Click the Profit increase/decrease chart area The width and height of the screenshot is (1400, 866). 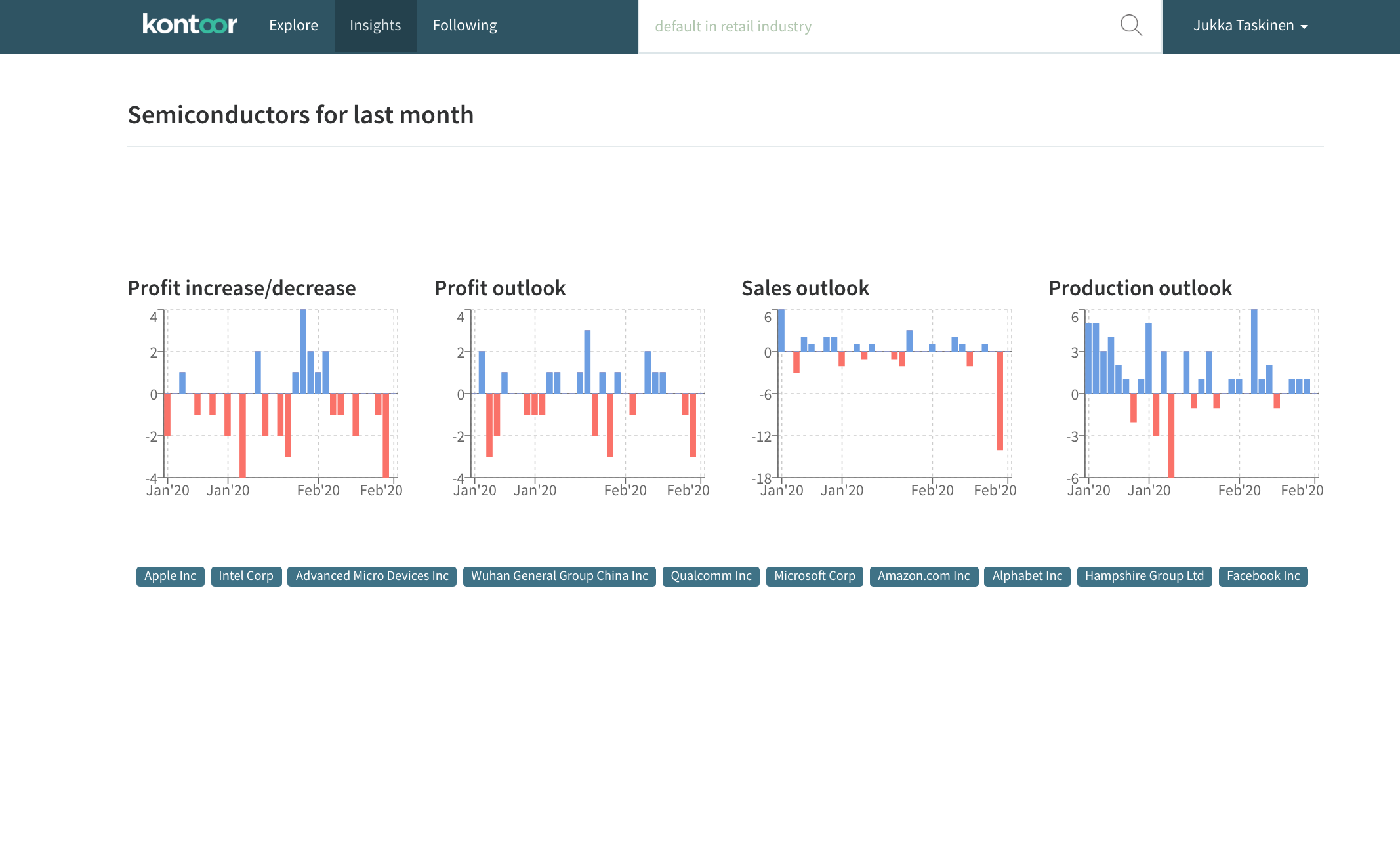pyautogui.click(x=281, y=394)
